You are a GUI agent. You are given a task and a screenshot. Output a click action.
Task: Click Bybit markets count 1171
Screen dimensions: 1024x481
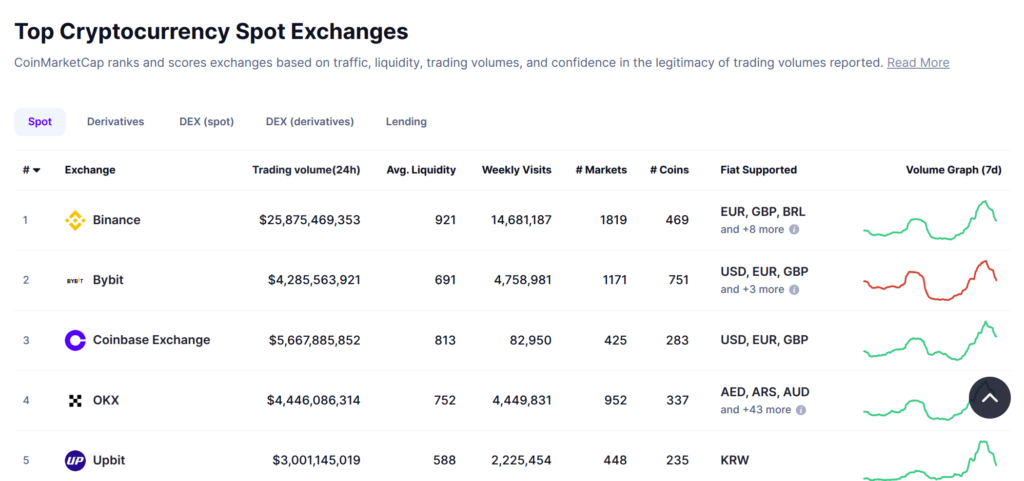pyautogui.click(x=614, y=280)
